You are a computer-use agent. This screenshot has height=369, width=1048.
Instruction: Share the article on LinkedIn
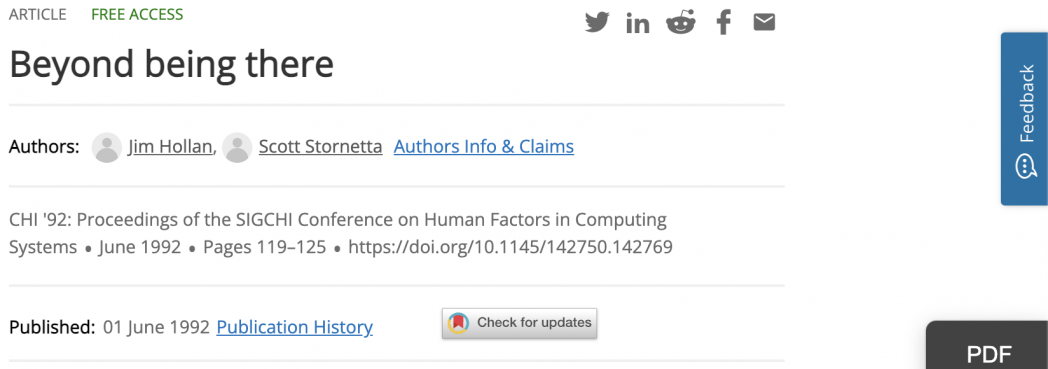click(638, 23)
